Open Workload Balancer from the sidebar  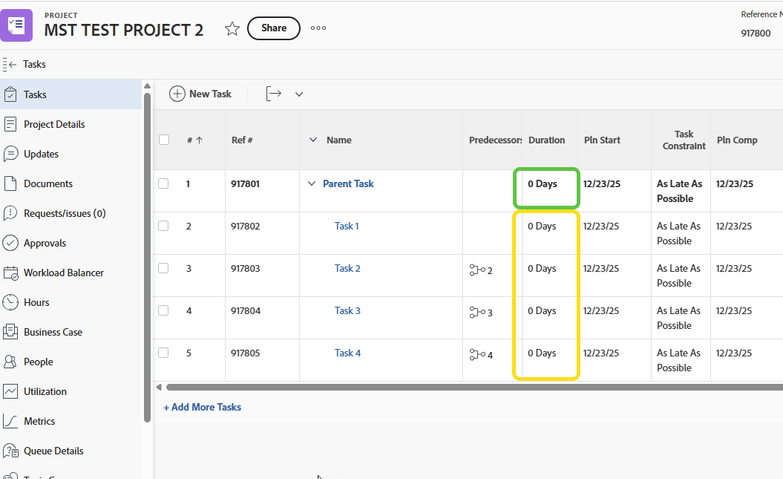click(63, 273)
